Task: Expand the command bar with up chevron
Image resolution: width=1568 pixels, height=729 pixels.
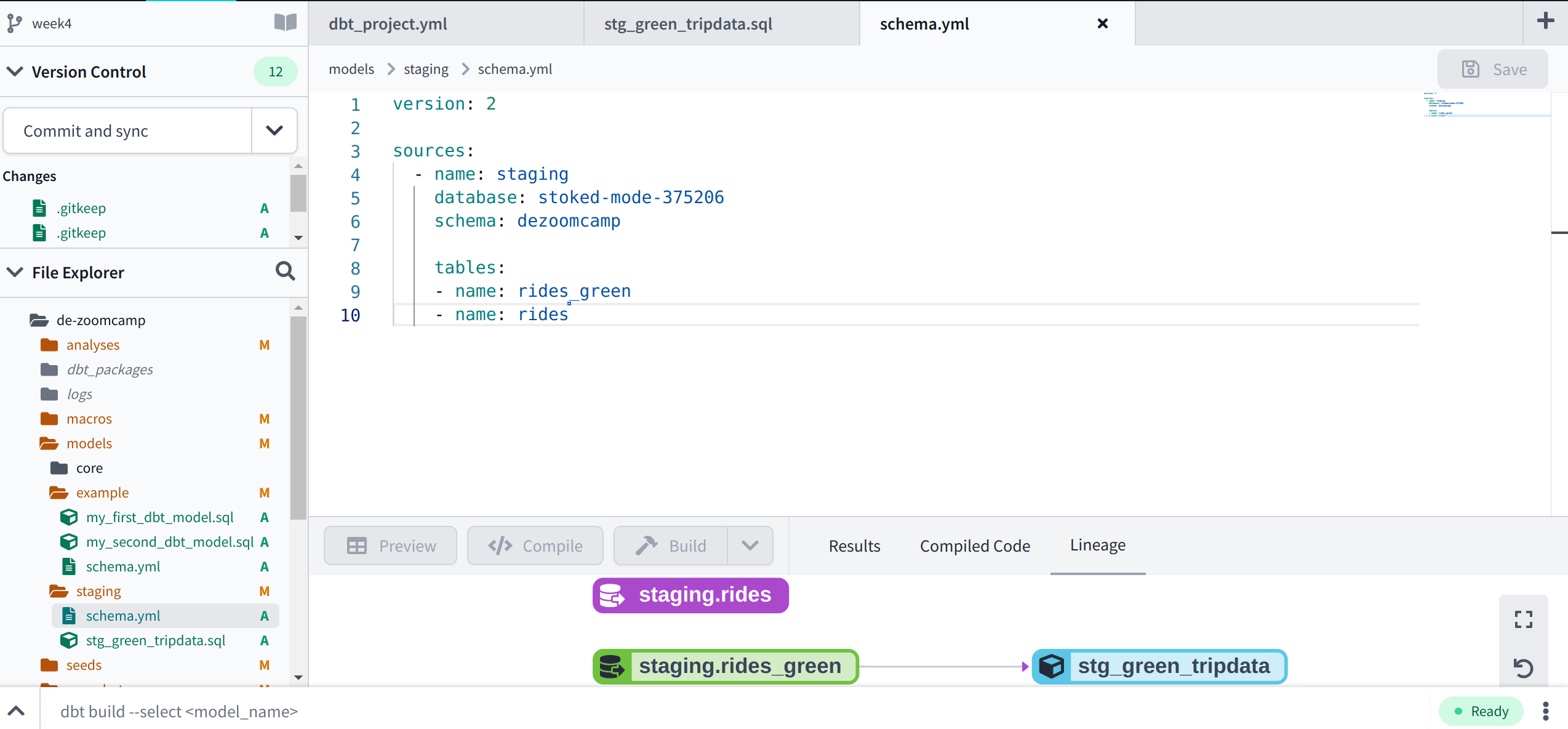Action: coord(17,711)
